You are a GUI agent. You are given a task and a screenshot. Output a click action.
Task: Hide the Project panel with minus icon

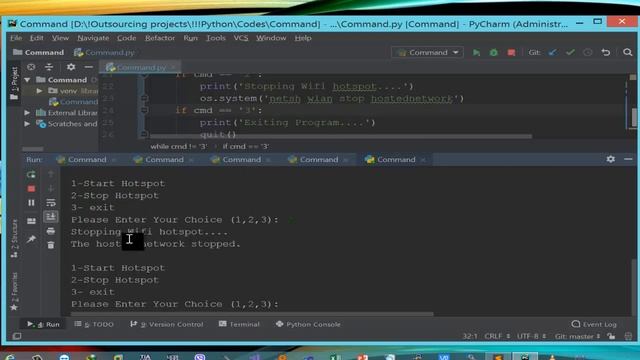pos(89,67)
